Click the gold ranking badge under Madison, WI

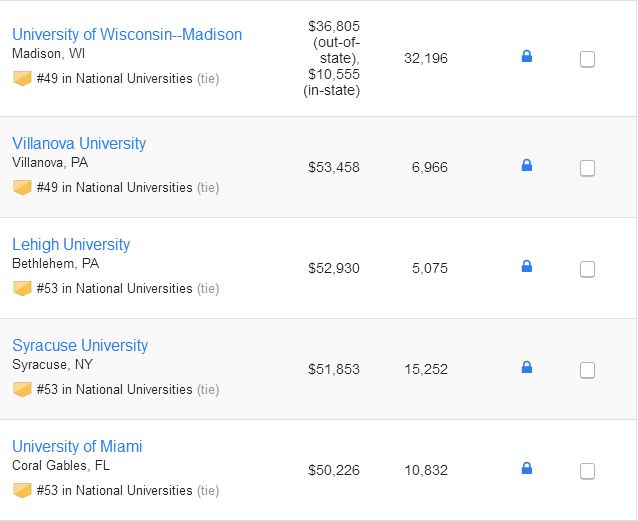tap(22, 78)
